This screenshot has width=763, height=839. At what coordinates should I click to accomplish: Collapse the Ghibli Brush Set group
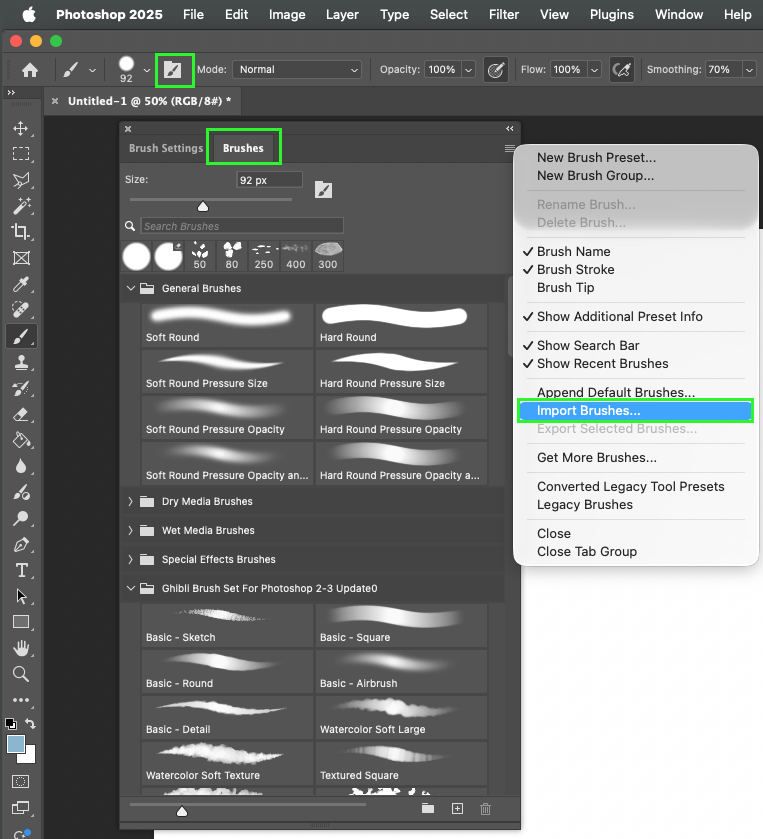(131, 588)
